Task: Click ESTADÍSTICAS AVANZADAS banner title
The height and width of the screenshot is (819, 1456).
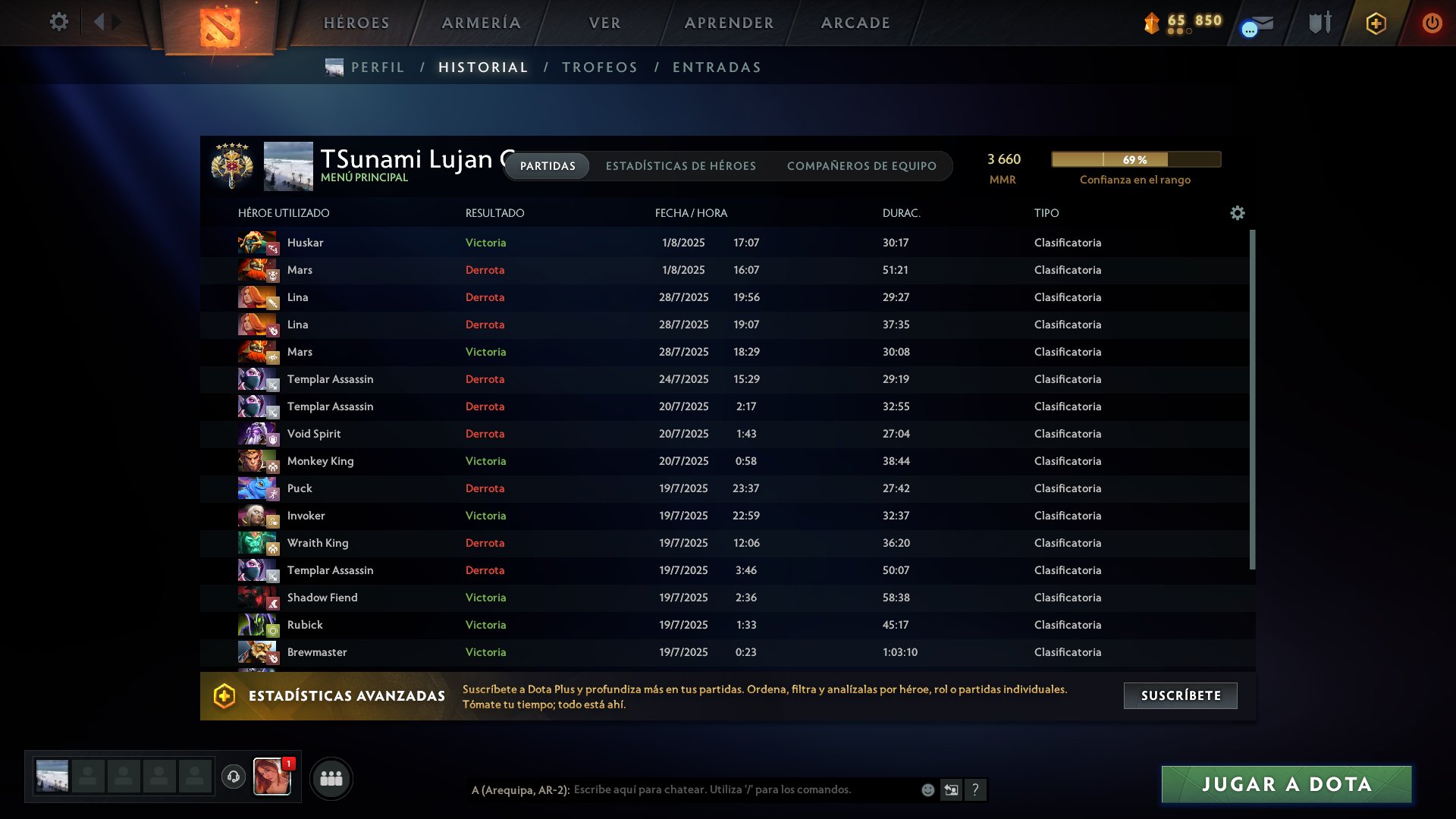Action: click(347, 696)
